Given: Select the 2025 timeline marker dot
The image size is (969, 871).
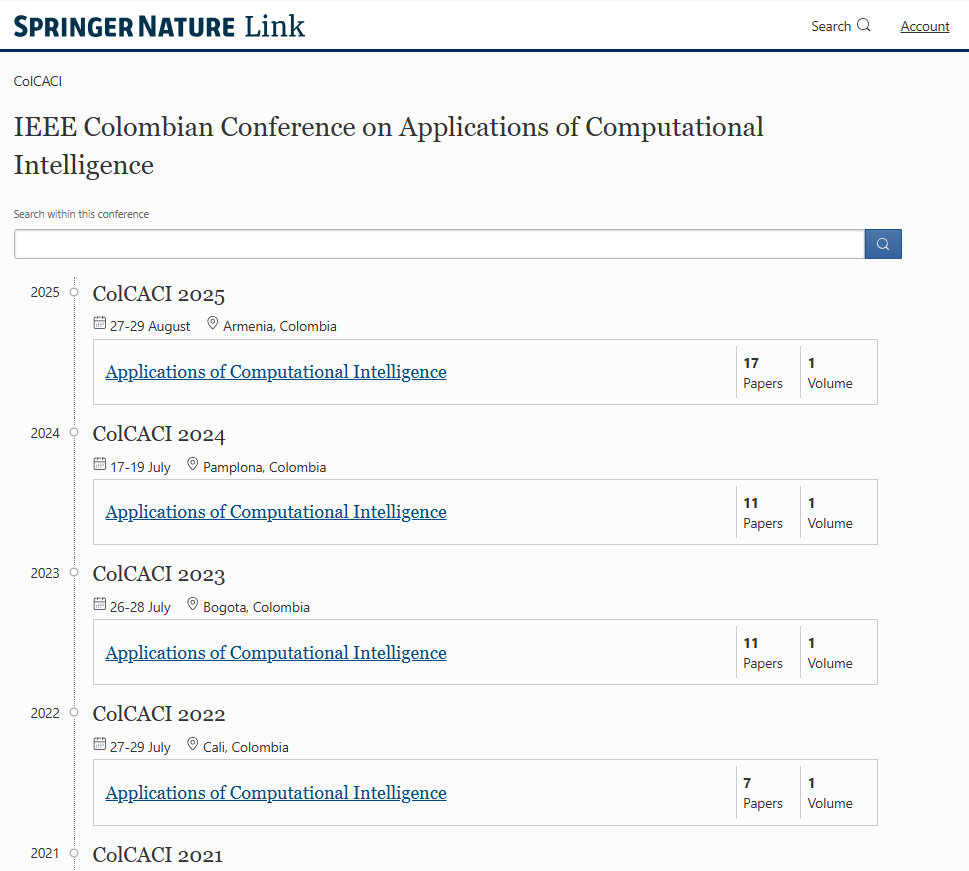Looking at the screenshot, I should (74, 292).
